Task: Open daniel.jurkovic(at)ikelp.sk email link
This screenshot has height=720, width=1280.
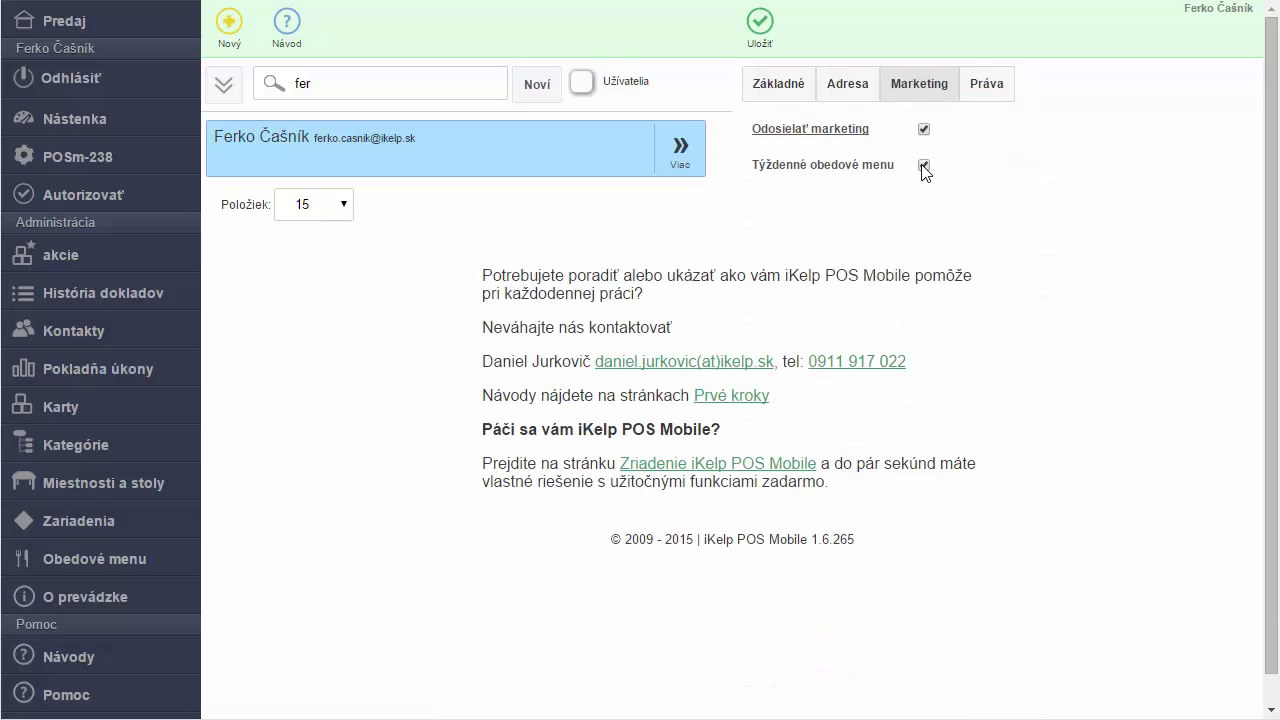Action: click(x=685, y=362)
